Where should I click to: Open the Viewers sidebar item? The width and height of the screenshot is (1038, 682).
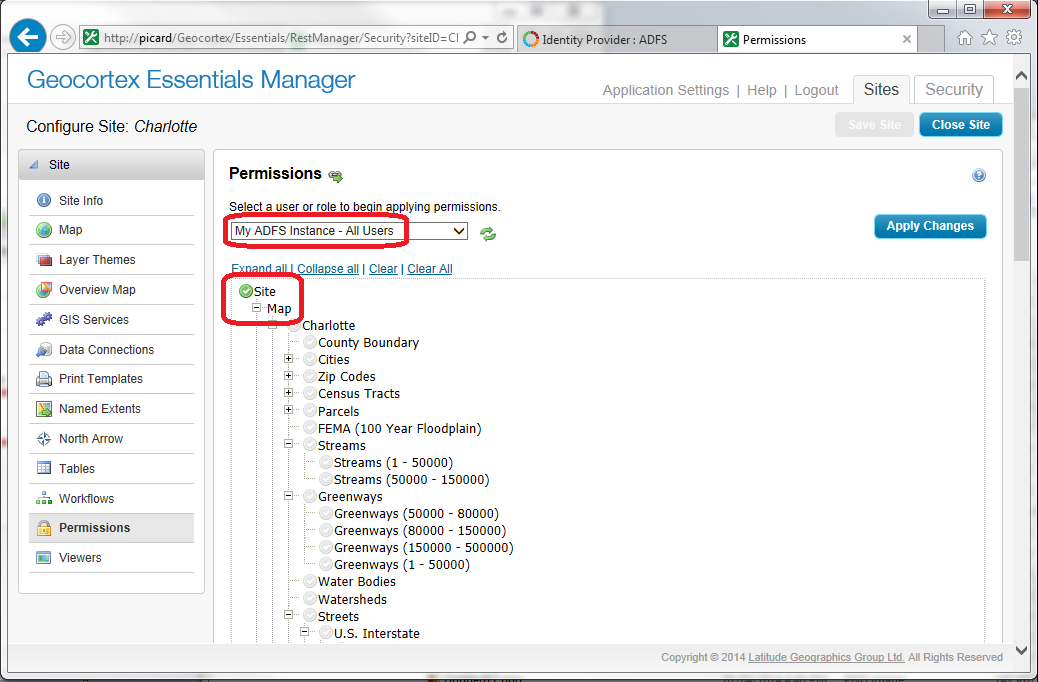(111, 558)
